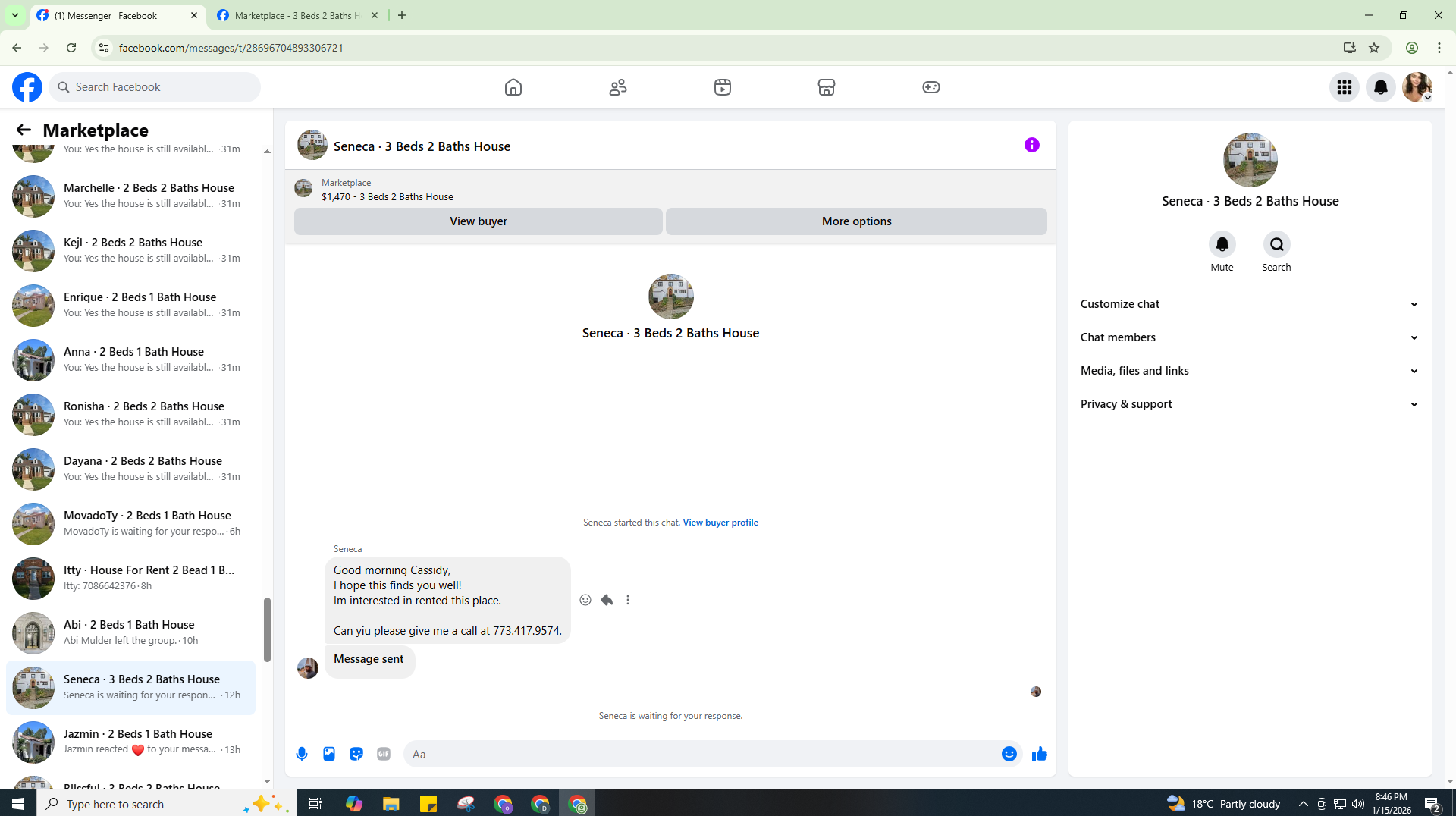This screenshot has width=1456, height=816.
Task: Open the Facebook Home icon
Action: tap(513, 87)
